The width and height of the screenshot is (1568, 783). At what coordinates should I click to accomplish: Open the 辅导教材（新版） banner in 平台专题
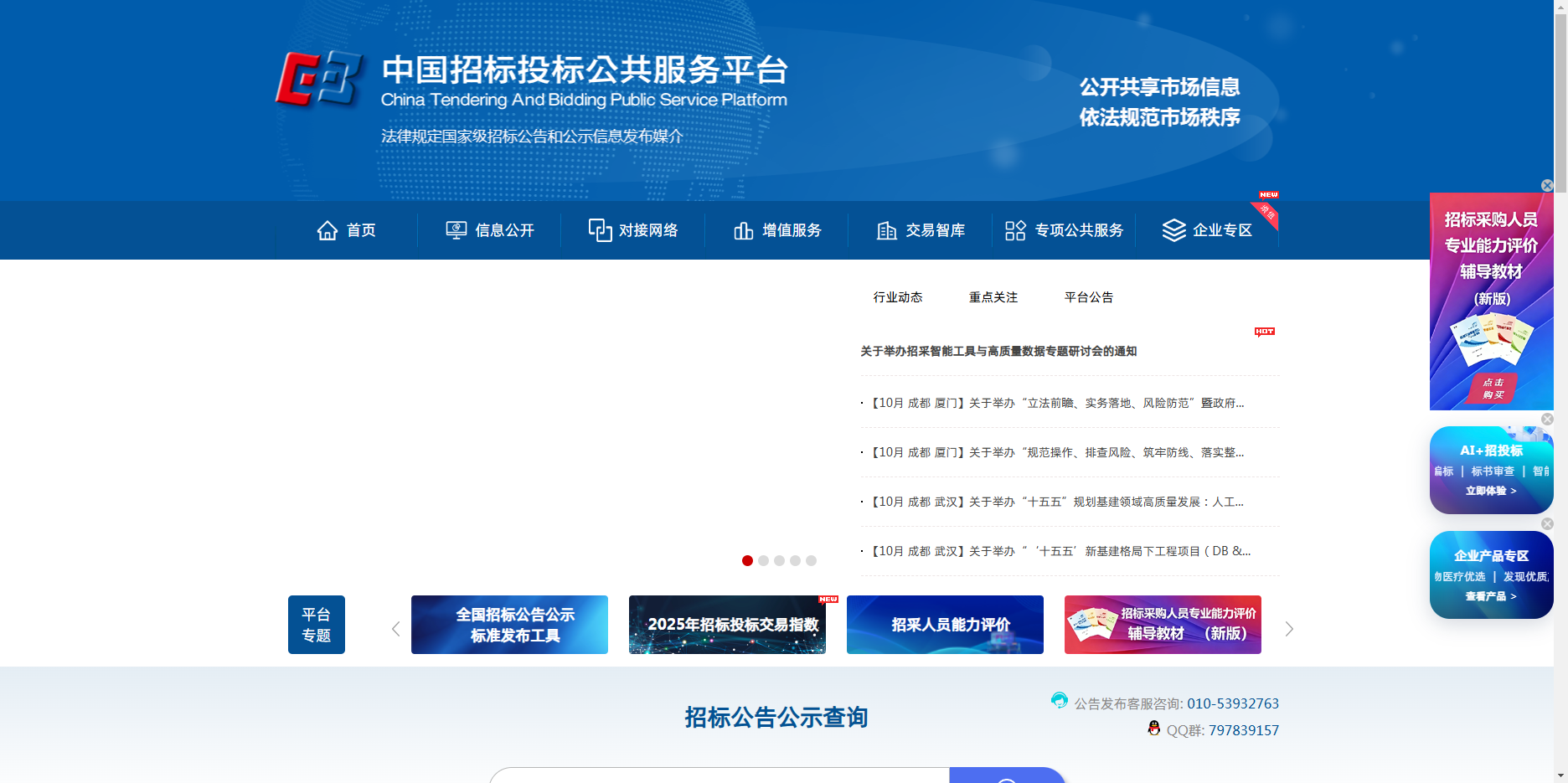pos(1163,625)
